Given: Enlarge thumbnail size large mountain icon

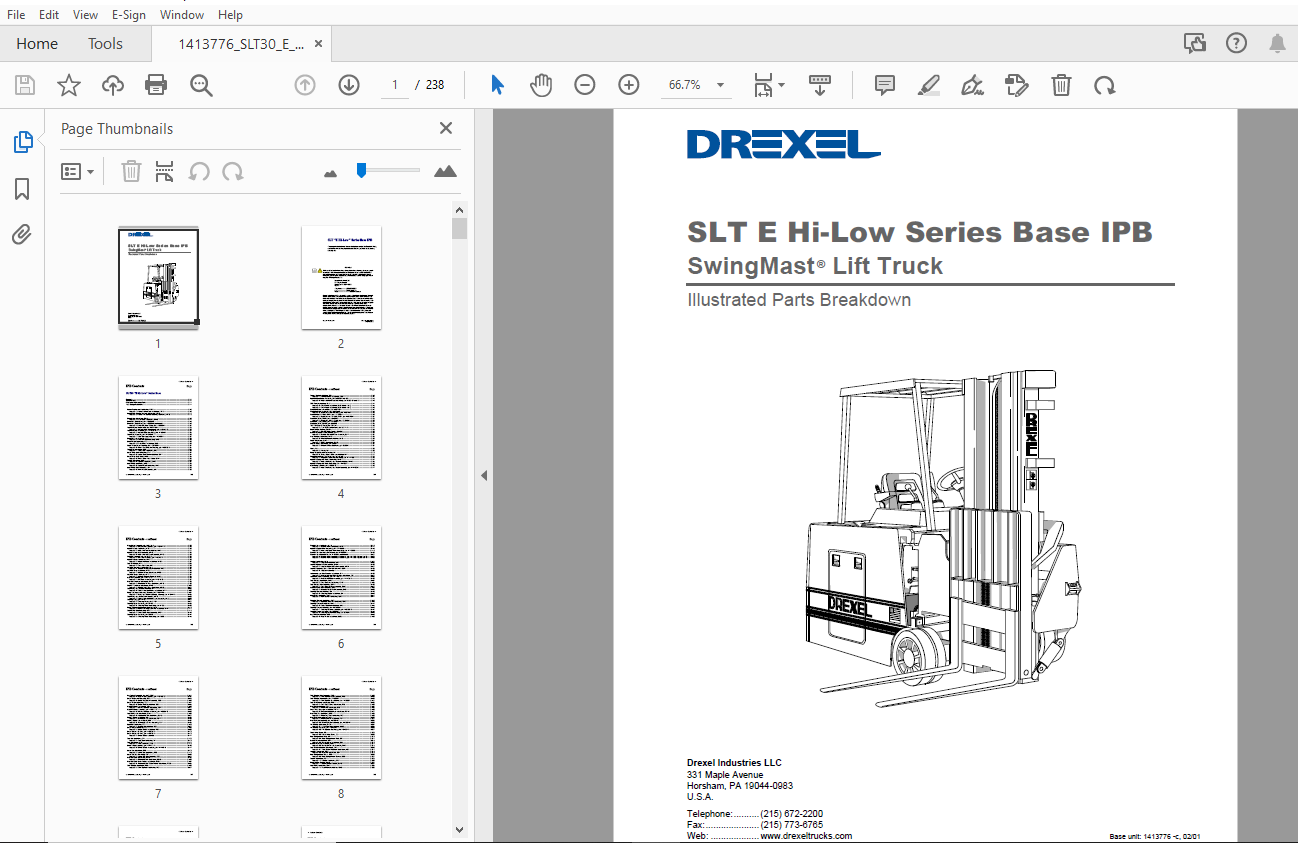Looking at the screenshot, I should coord(445,171).
